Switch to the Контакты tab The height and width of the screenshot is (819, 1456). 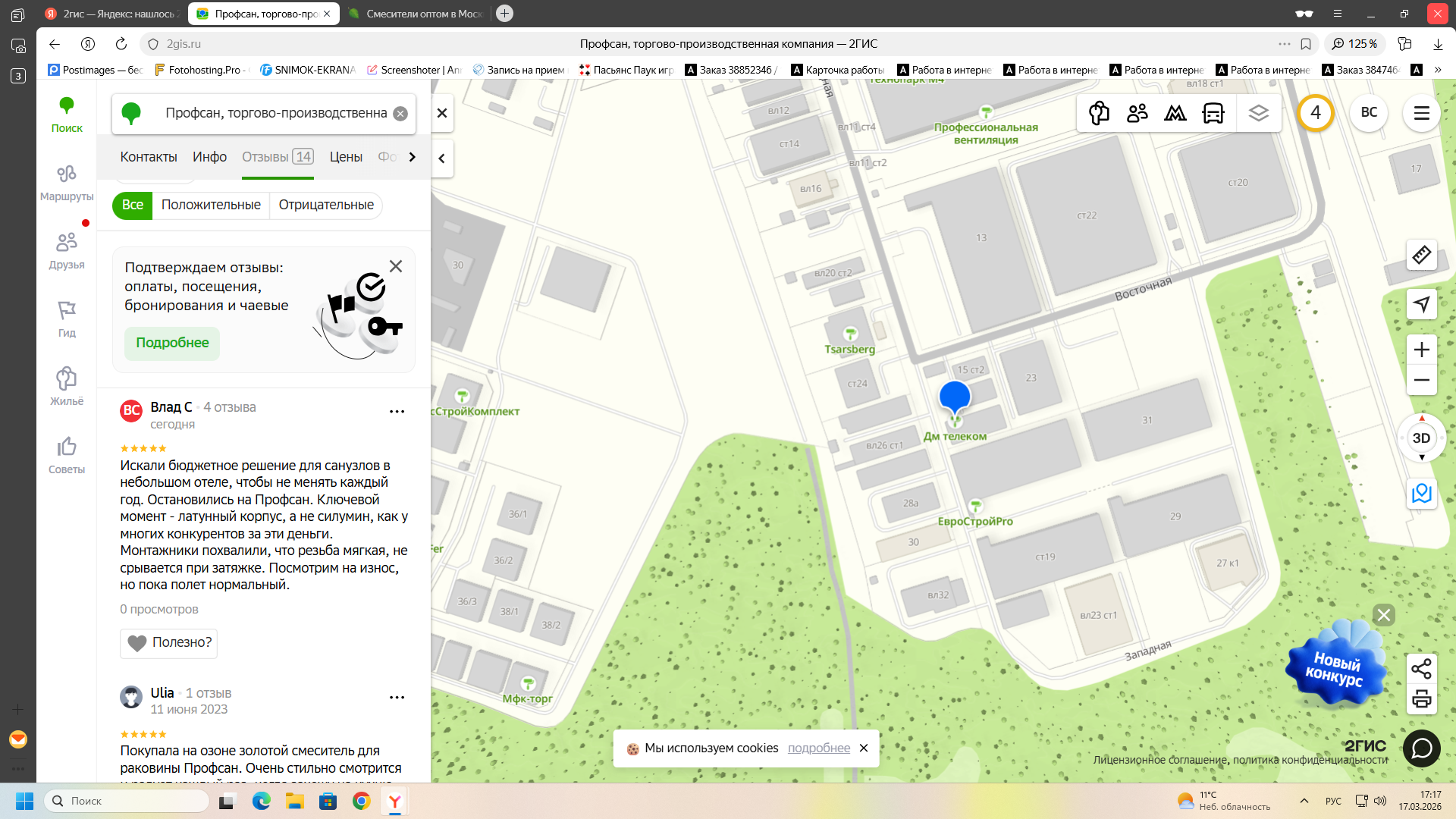(x=149, y=157)
